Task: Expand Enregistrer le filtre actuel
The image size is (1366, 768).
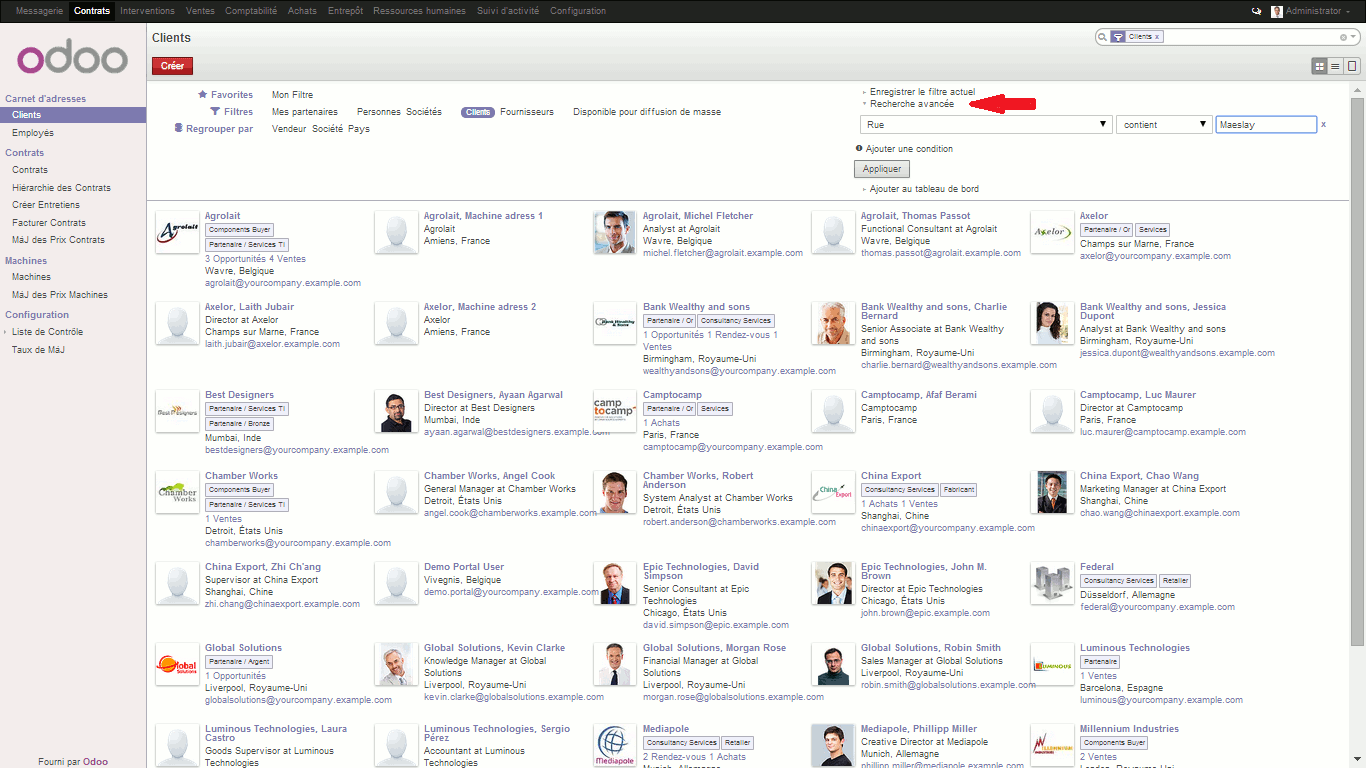Action: coord(922,91)
